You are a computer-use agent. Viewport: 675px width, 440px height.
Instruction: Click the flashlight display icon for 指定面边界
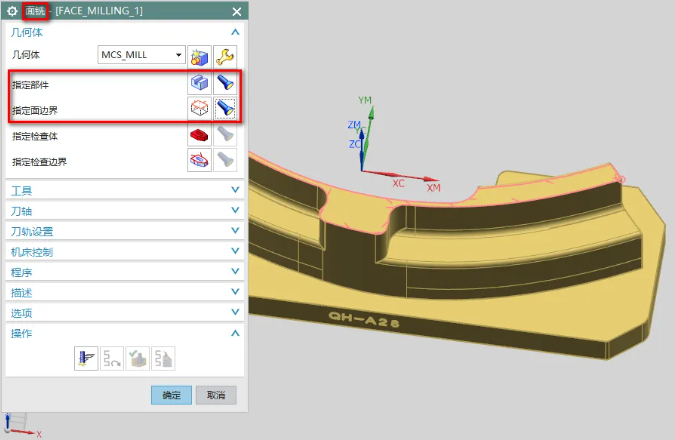pos(225,108)
